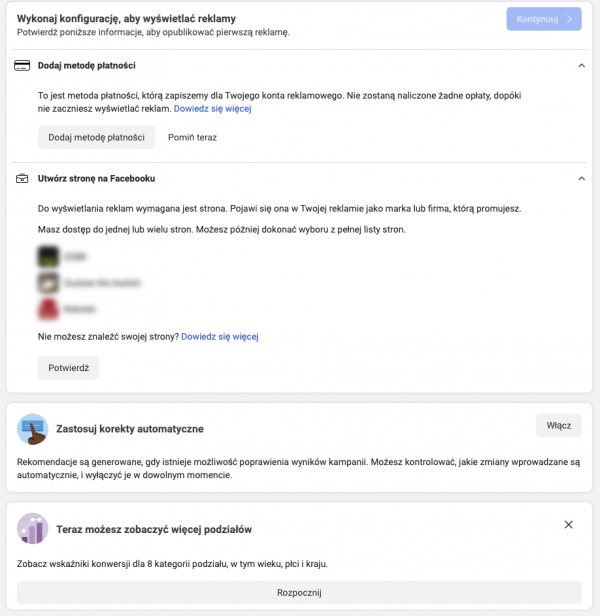Confirm page with Potwierdź button
The width and height of the screenshot is (600, 616).
tap(68, 368)
